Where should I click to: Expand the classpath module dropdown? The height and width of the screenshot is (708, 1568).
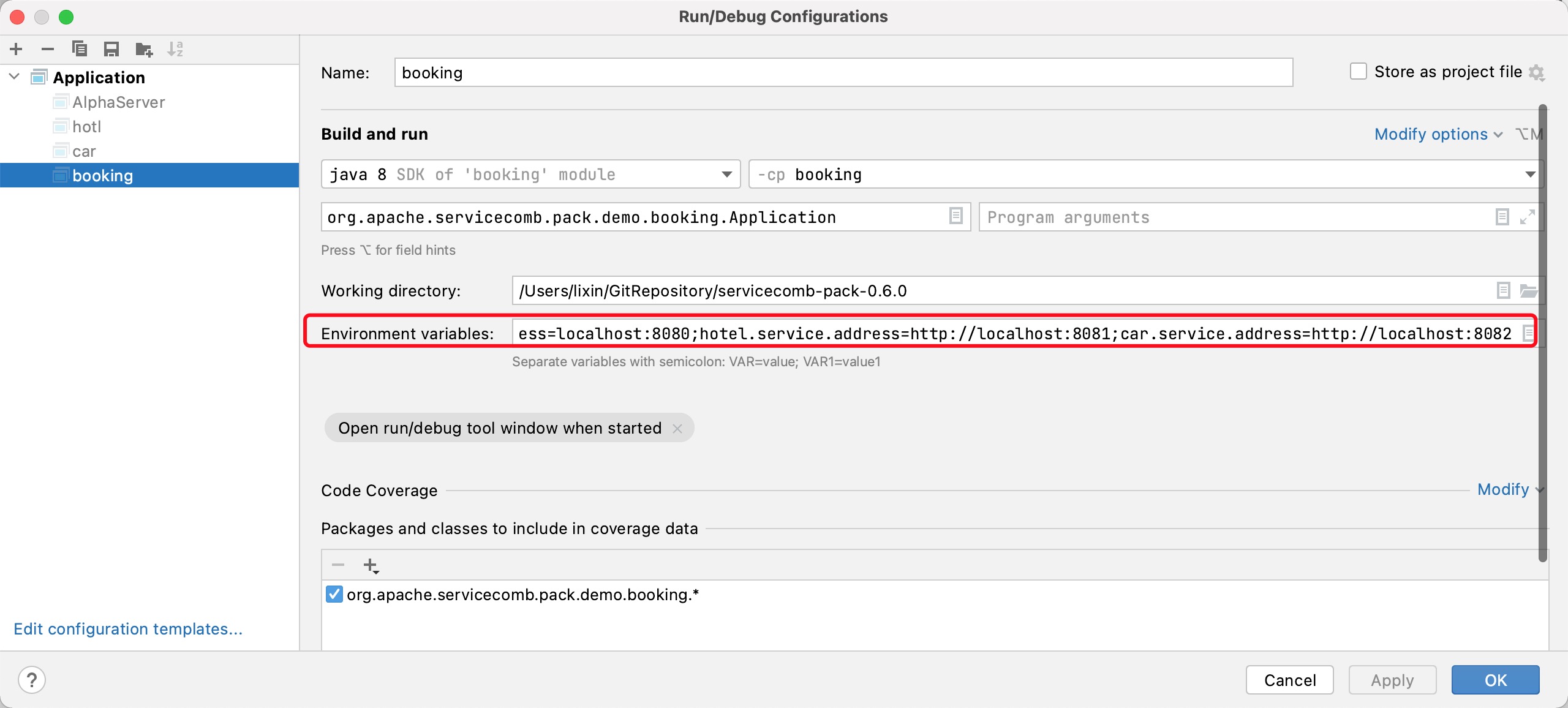point(1530,174)
